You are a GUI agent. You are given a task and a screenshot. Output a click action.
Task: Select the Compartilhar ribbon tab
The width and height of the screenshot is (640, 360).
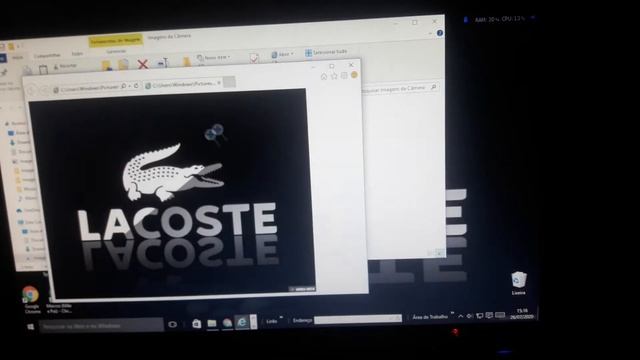pos(47,56)
